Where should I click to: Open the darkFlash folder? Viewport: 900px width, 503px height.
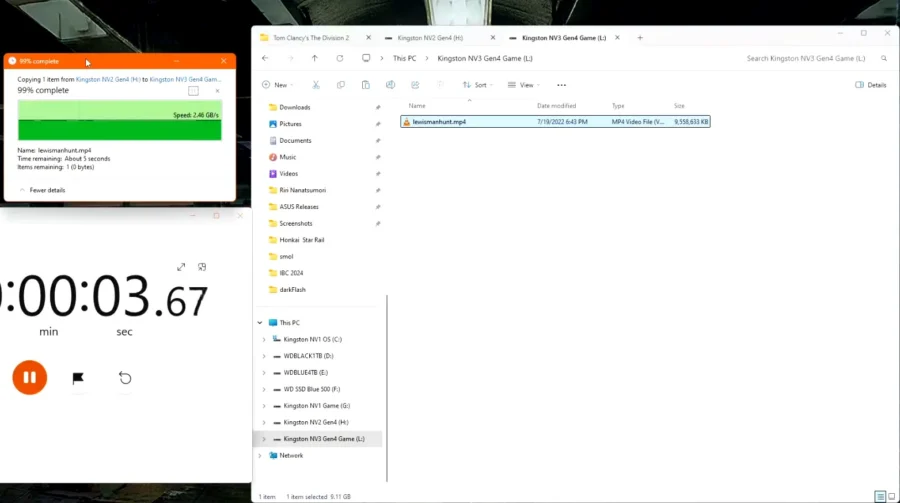292,290
